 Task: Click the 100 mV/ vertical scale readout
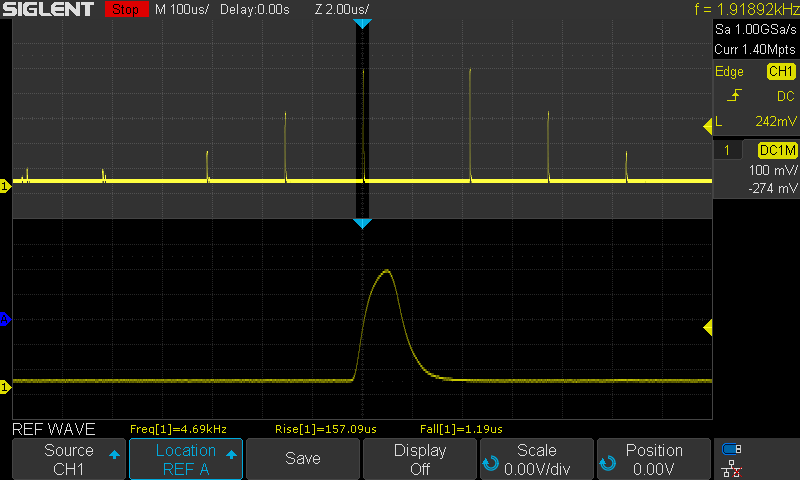pyautogui.click(x=772, y=170)
